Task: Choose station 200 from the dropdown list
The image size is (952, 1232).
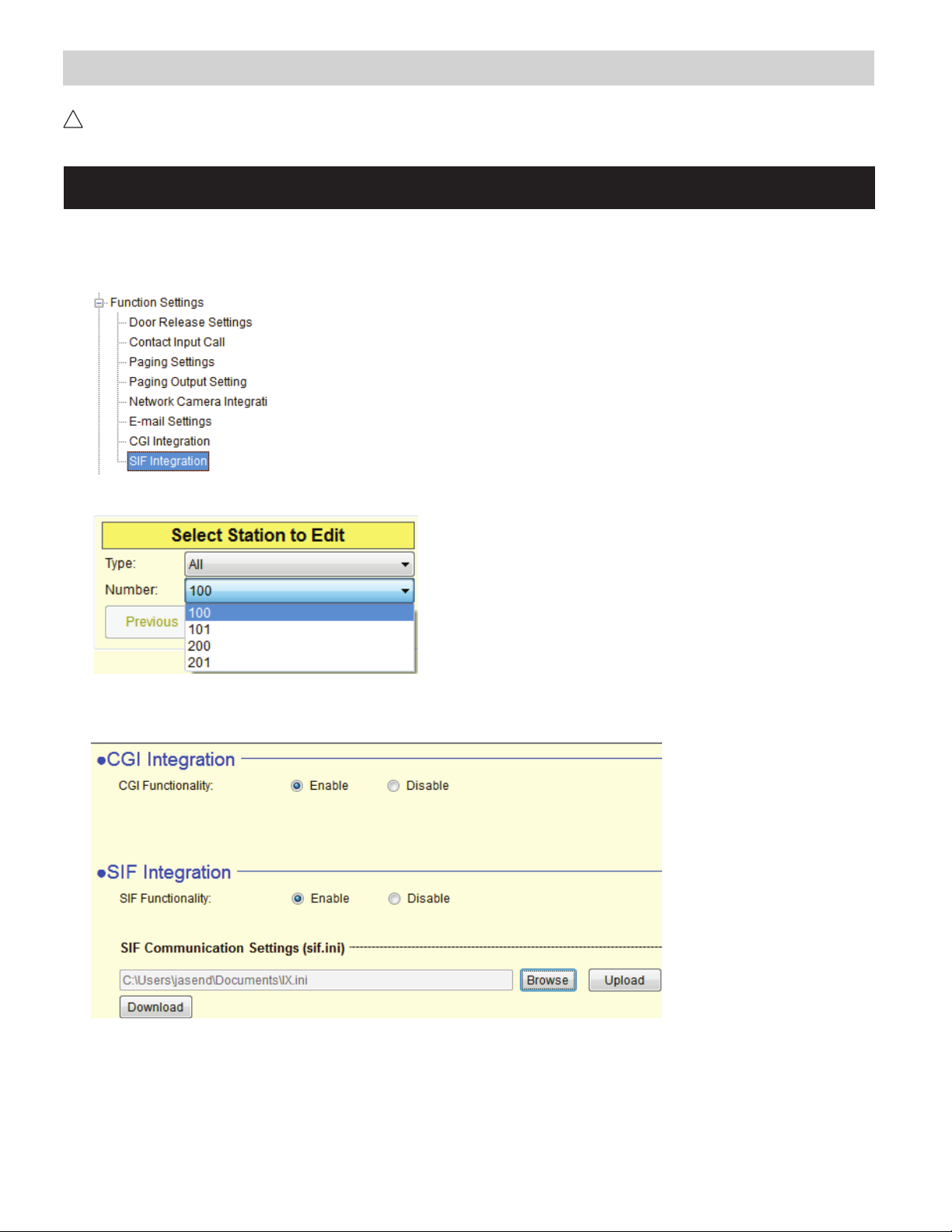Action: pos(299,646)
